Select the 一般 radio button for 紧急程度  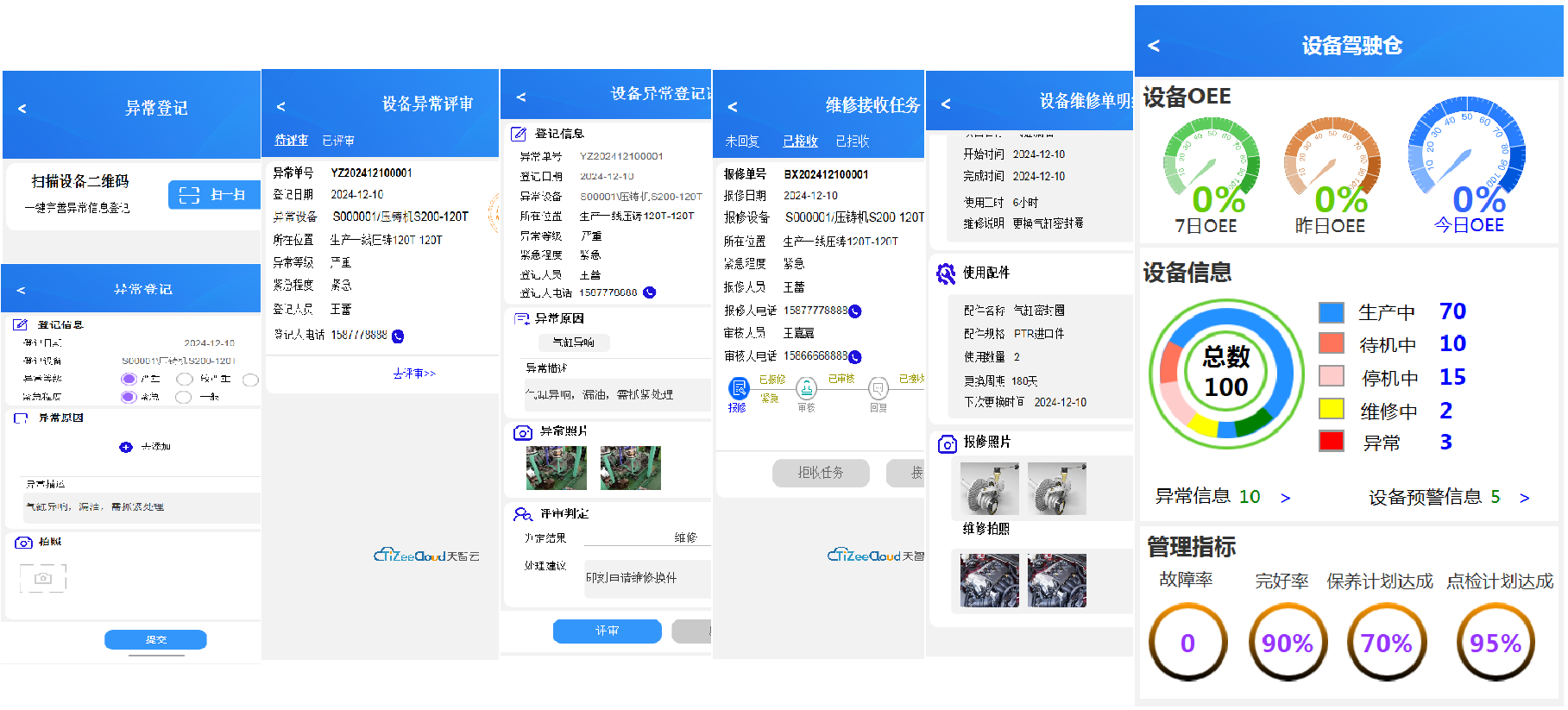(x=183, y=397)
